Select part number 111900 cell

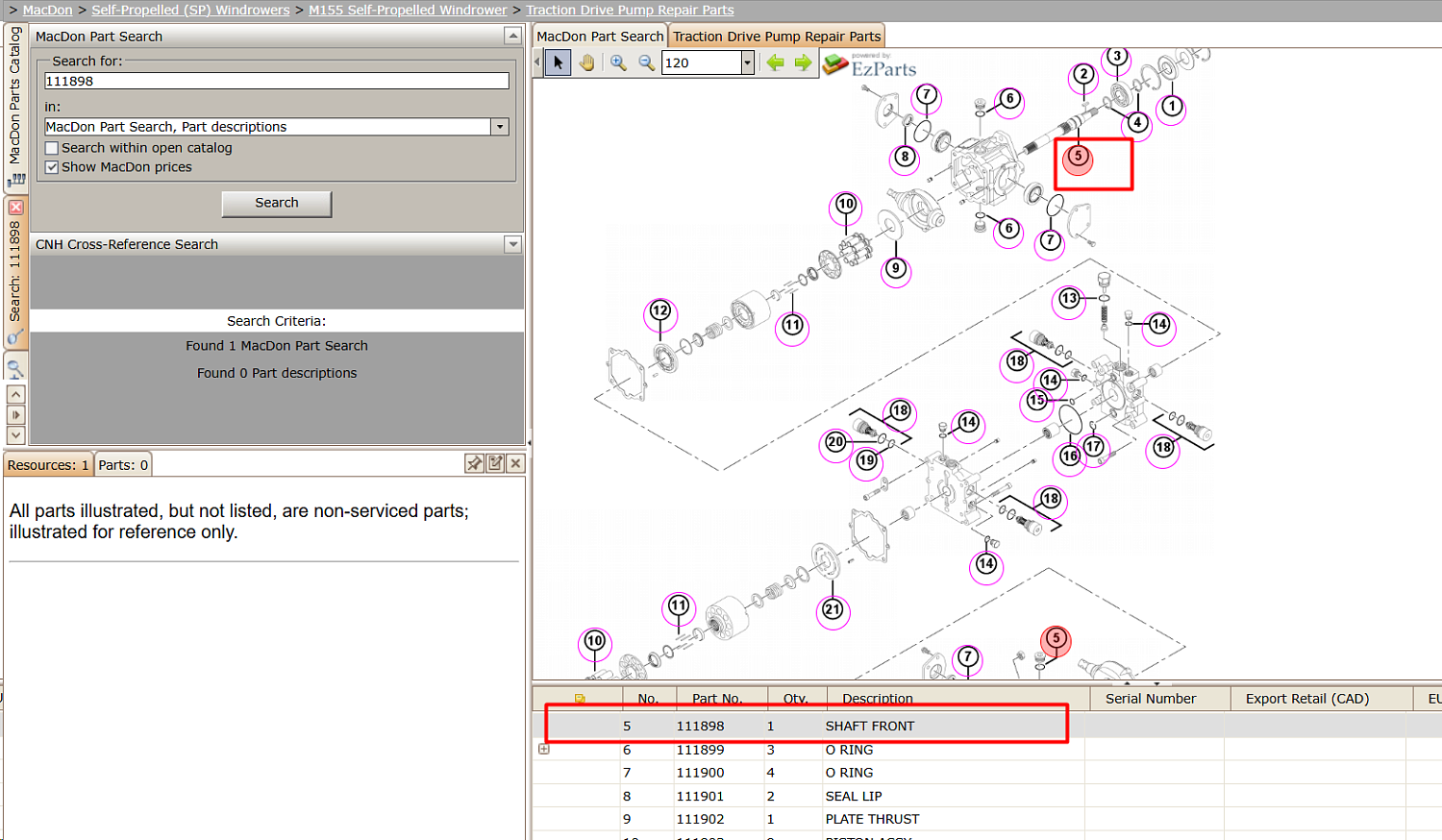[x=700, y=773]
